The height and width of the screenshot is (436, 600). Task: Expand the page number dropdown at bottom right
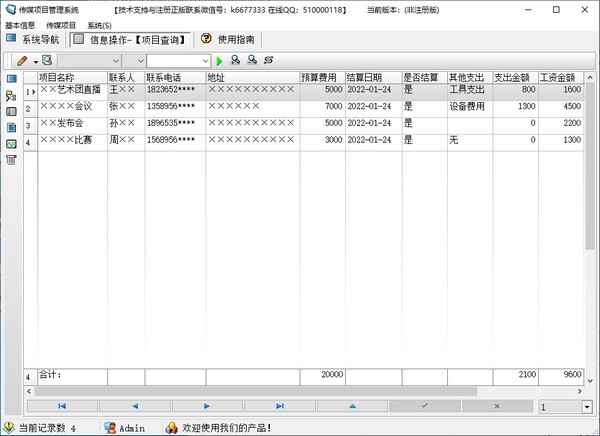pos(586,407)
